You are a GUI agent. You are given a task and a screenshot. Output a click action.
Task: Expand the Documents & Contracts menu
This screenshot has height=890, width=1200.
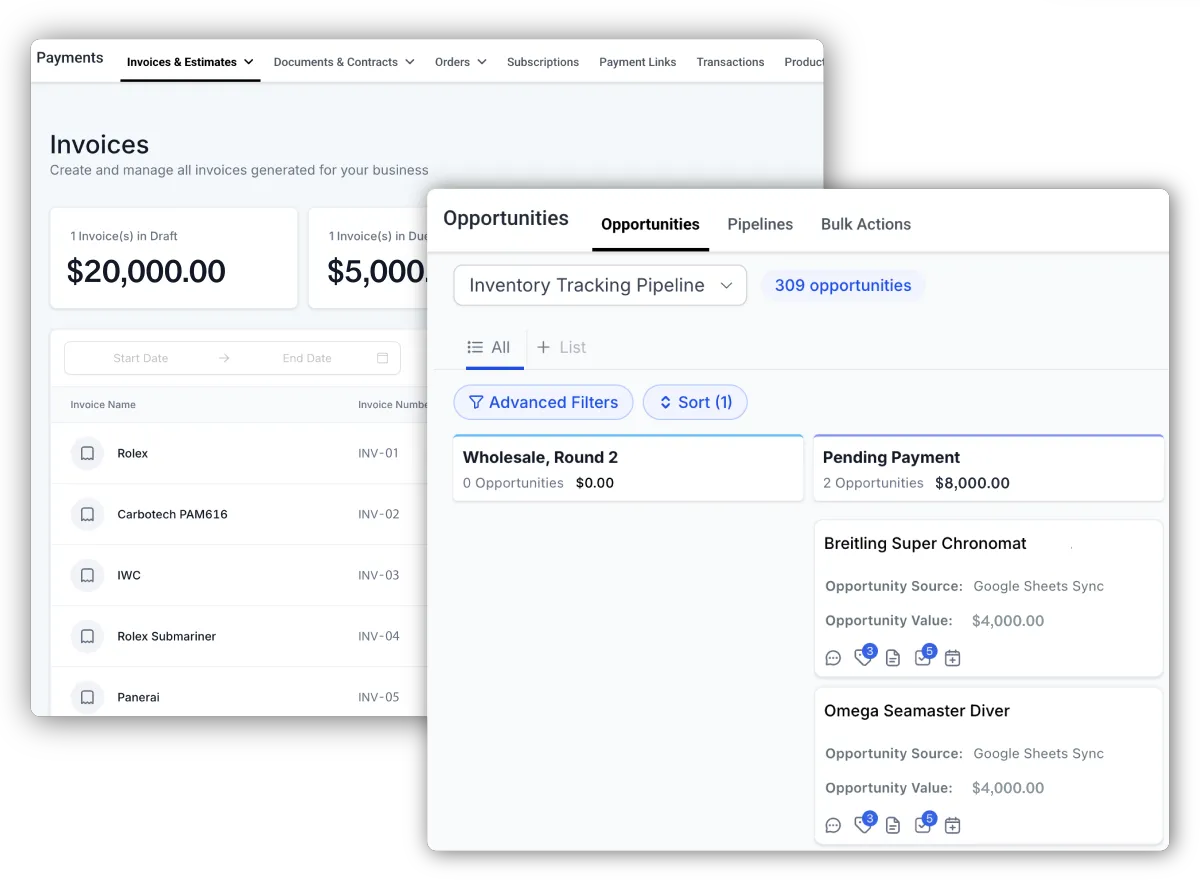[x=344, y=62]
